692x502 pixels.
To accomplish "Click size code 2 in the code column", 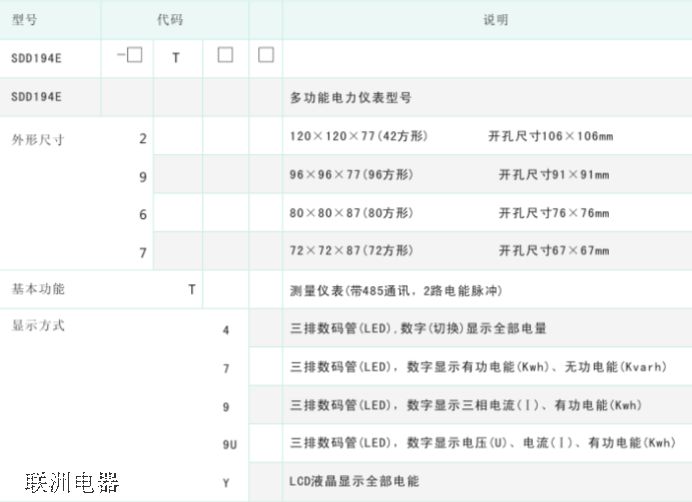I will pyautogui.click(x=143, y=138).
